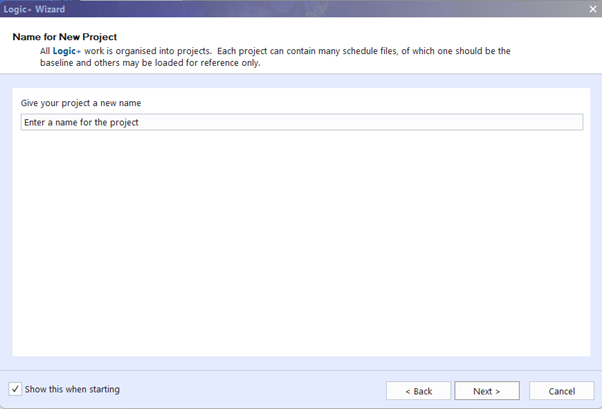Click the 'Name for New Project' heading

point(64,37)
